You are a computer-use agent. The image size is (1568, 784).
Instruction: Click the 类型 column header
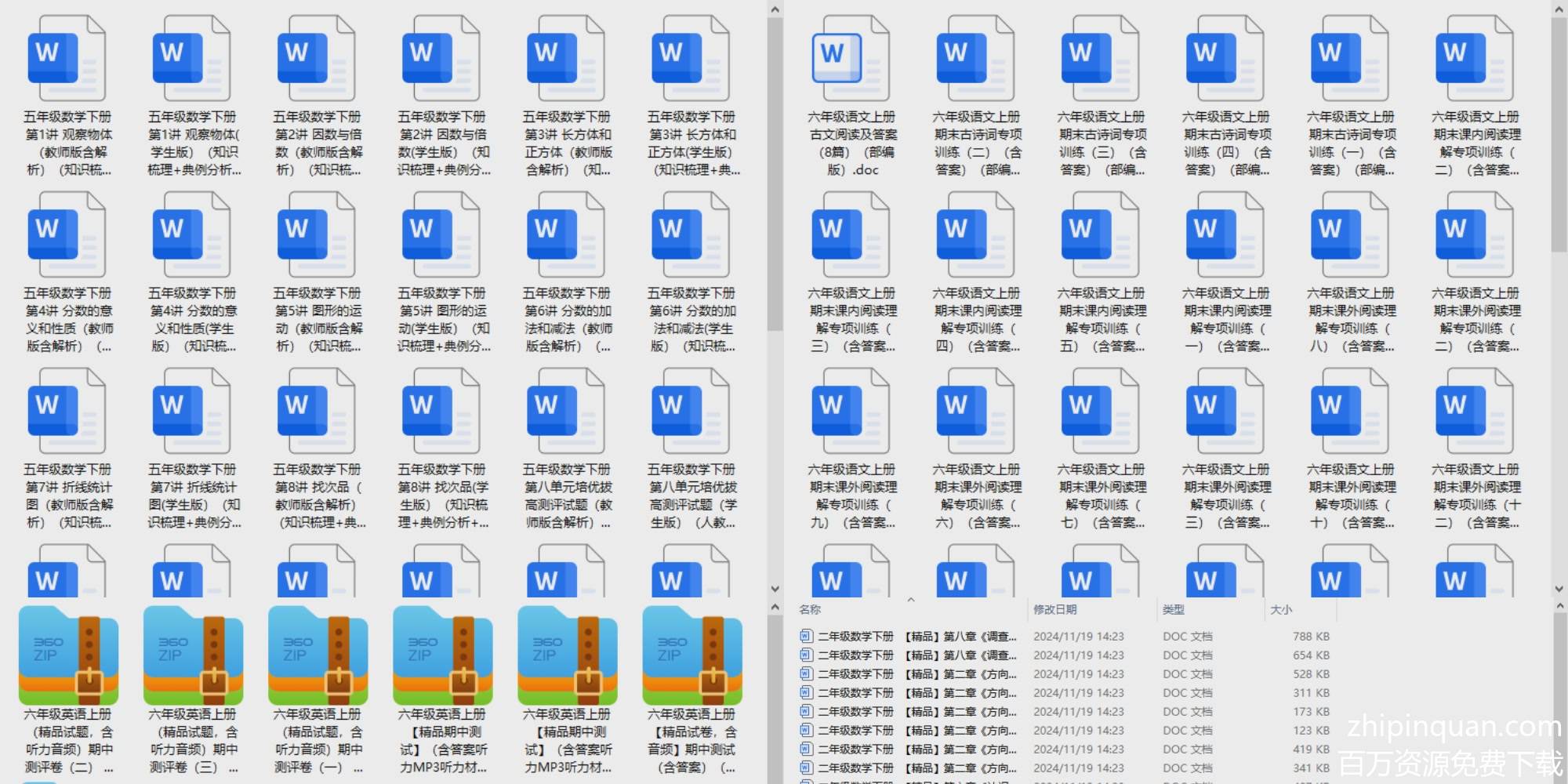tap(1173, 609)
